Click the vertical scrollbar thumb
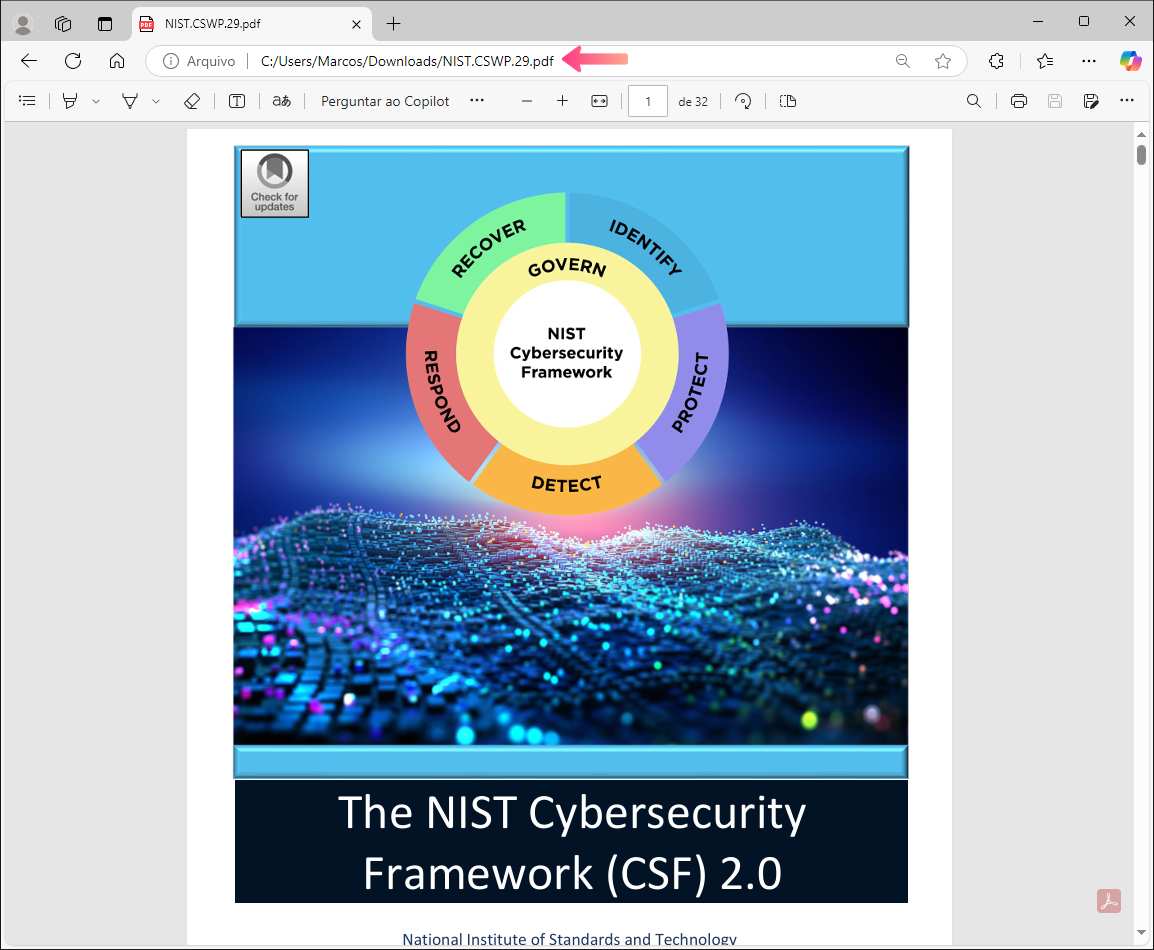The width and height of the screenshot is (1154, 950). tap(1141, 155)
